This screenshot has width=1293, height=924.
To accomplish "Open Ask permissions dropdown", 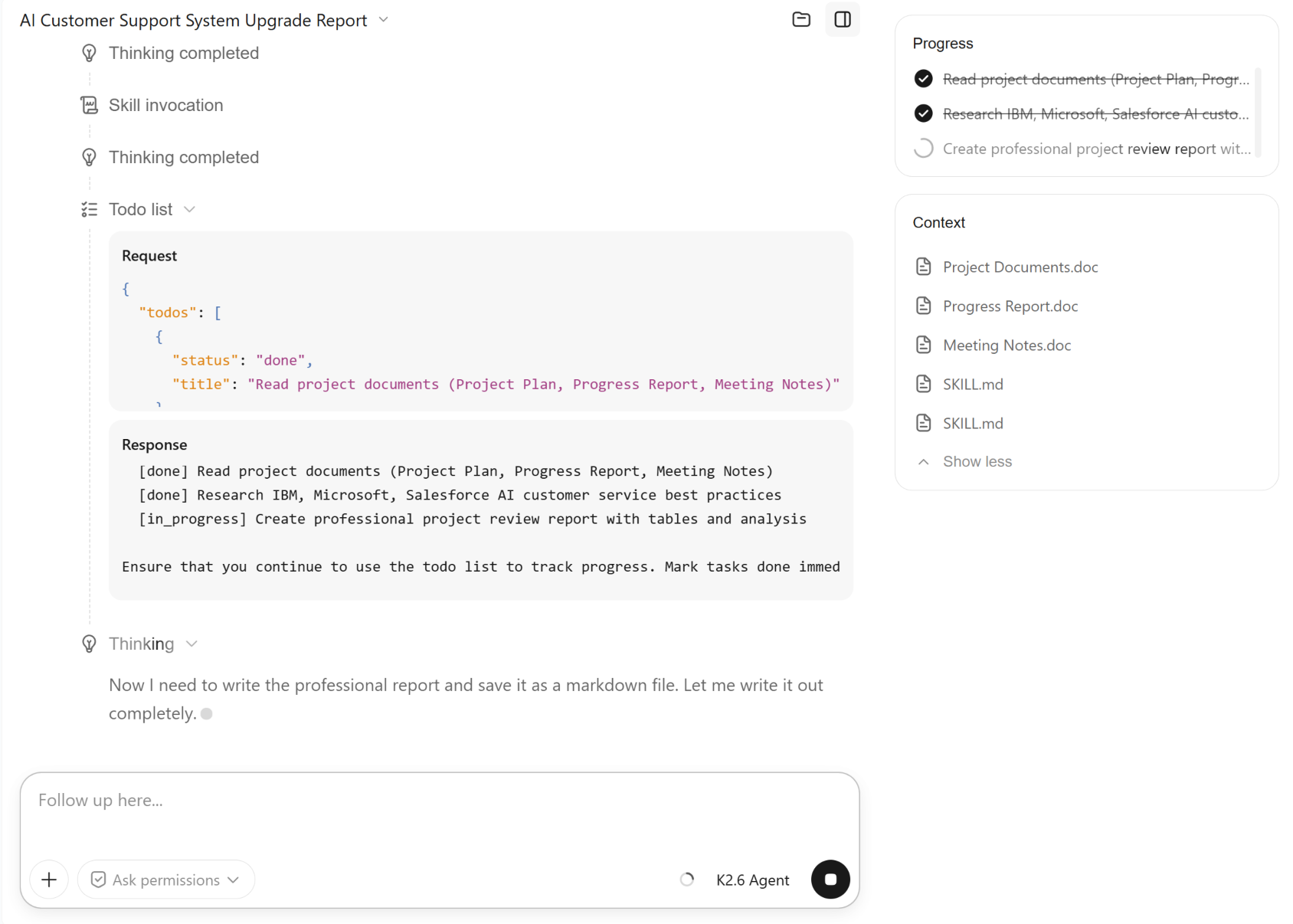I will [165, 880].
